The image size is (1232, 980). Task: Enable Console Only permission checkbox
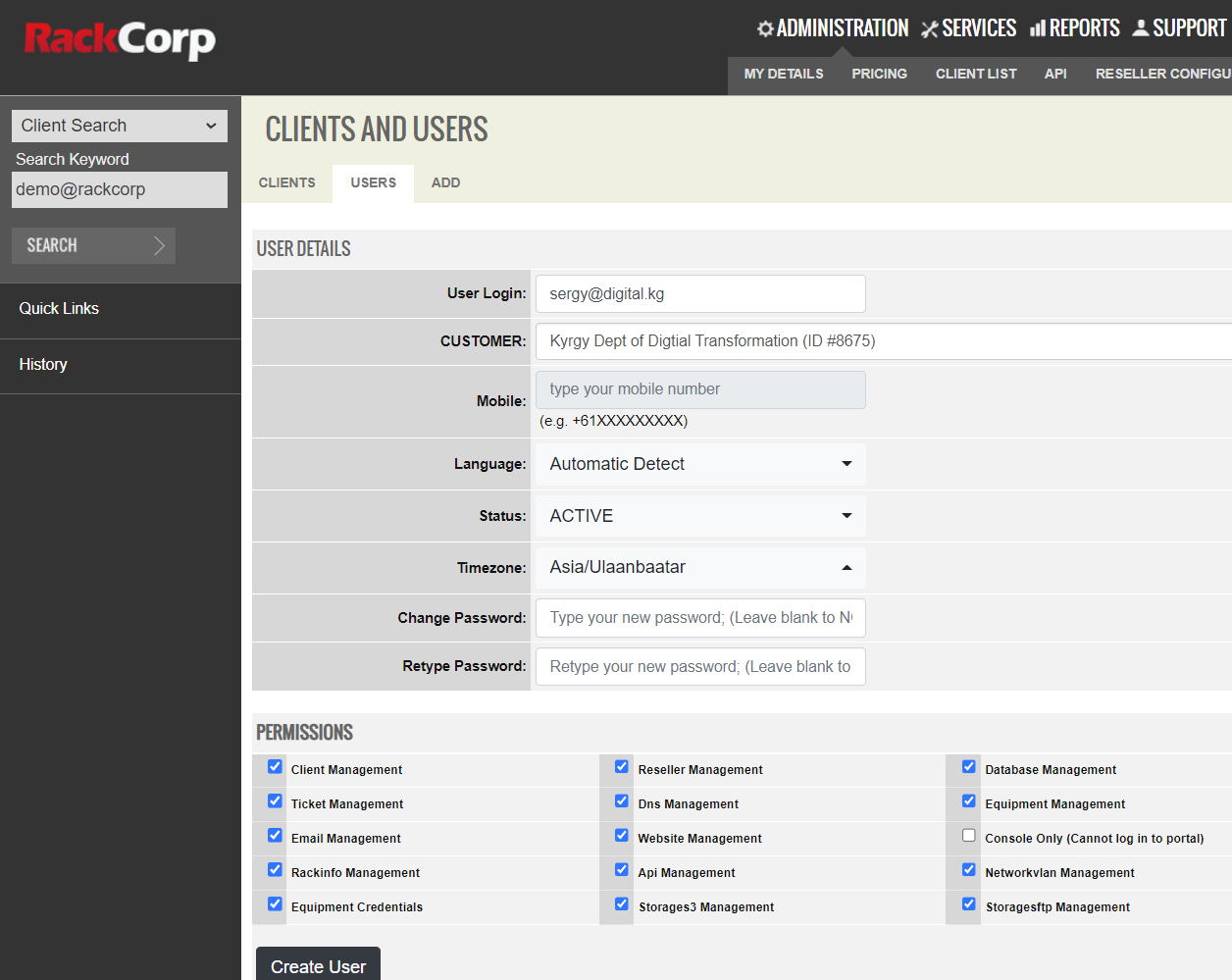coord(969,836)
